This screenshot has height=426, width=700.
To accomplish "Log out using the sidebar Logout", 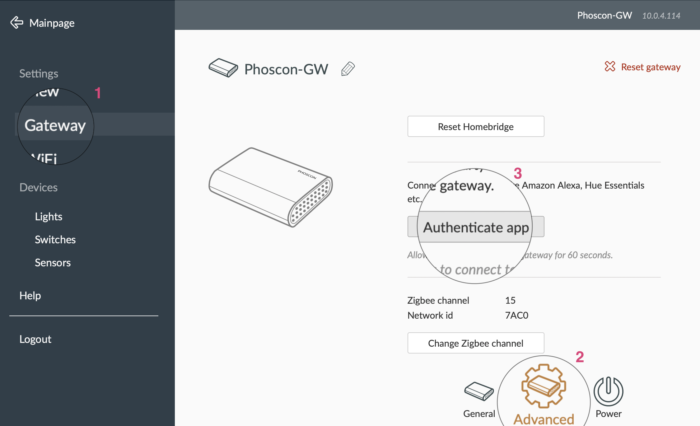I will [35, 339].
